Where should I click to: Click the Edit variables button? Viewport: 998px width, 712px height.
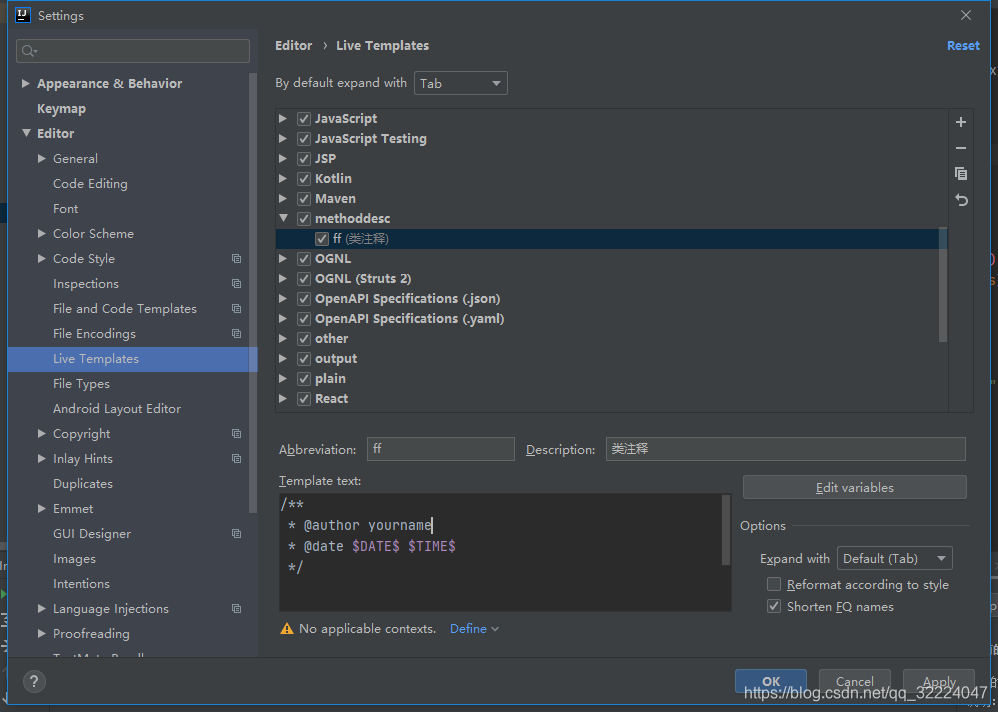point(855,487)
